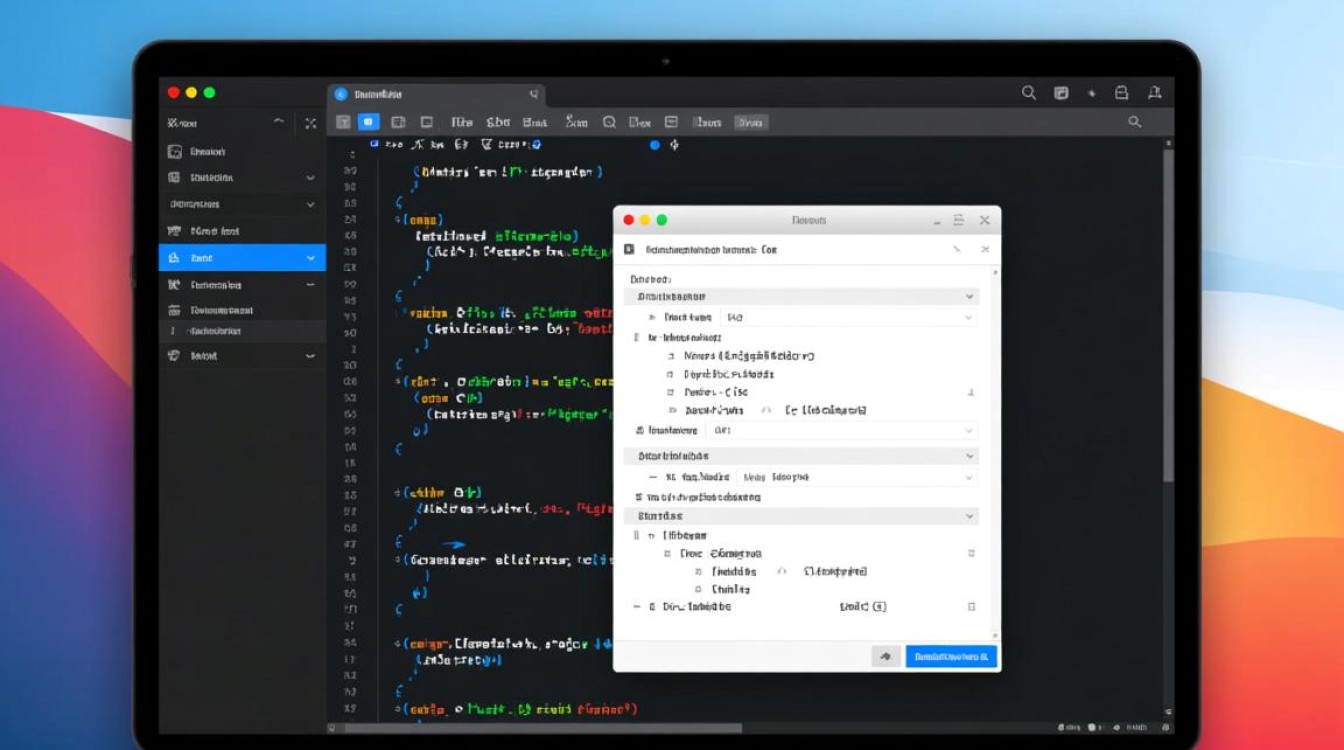The height and width of the screenshot is (750, 1344).
Task: Click the search icon at the toolbar's right end
Action: [x=1134, y=122]
